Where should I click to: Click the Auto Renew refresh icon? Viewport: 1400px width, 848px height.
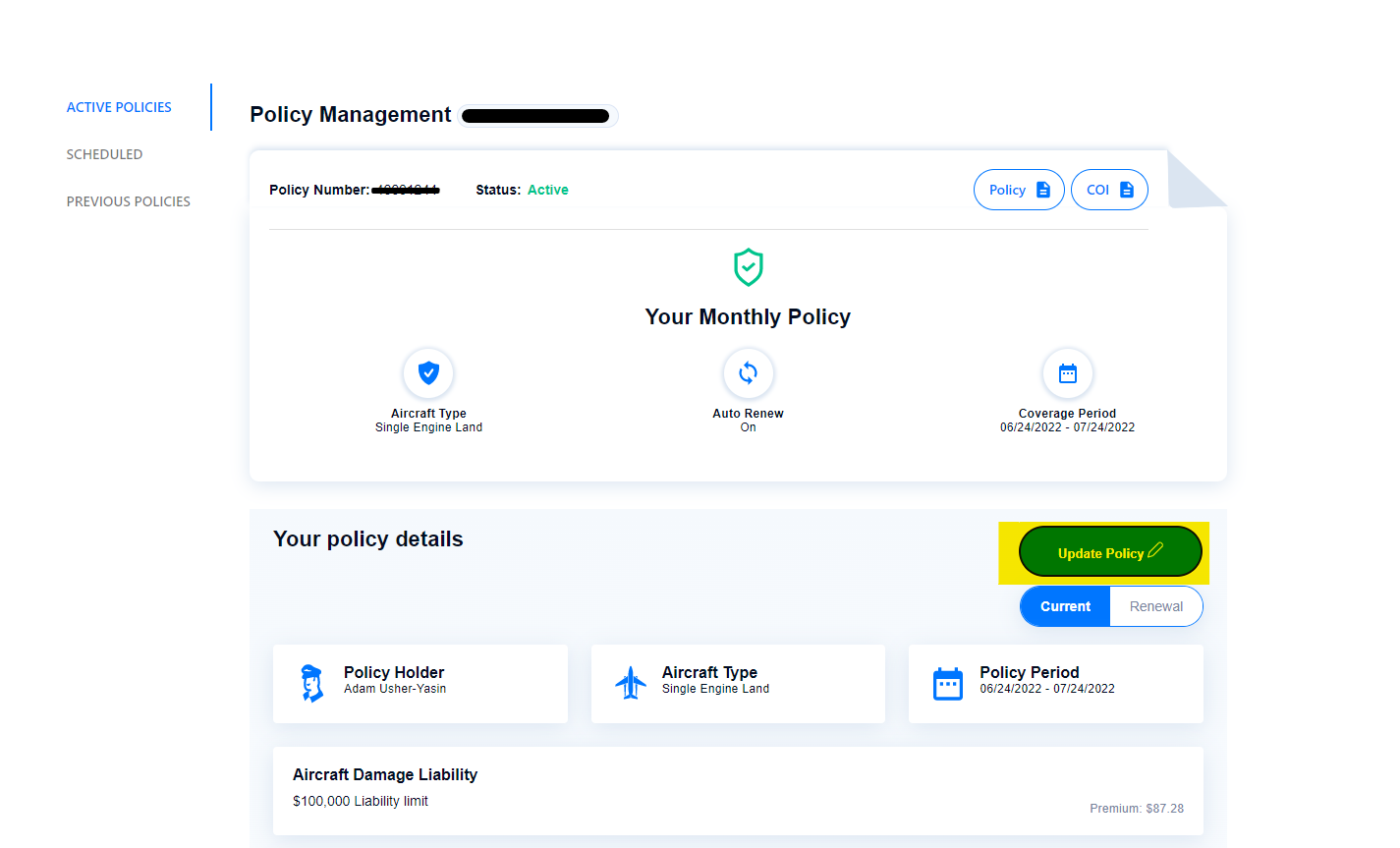coord(749,373)
